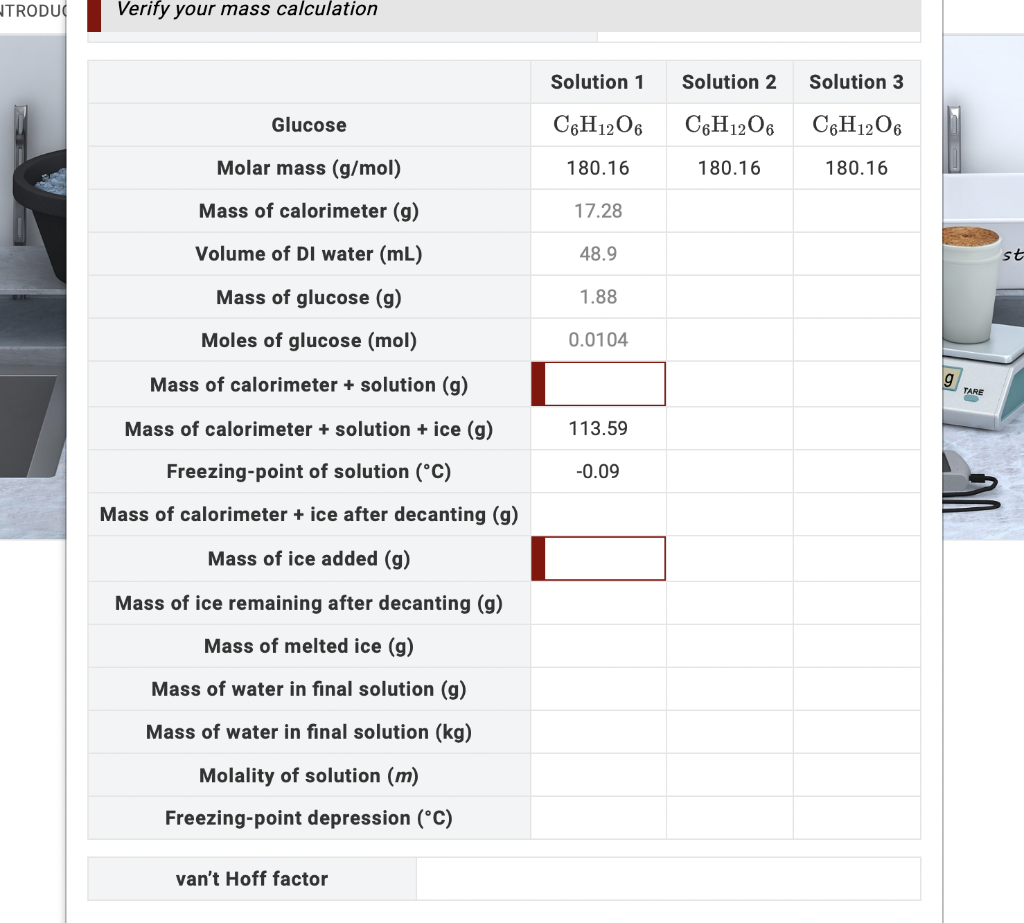This screenshot has height=923, width=1024.
Task: Click the Moles of glucose (mol) row label
Action: click(x=309, y=341)
